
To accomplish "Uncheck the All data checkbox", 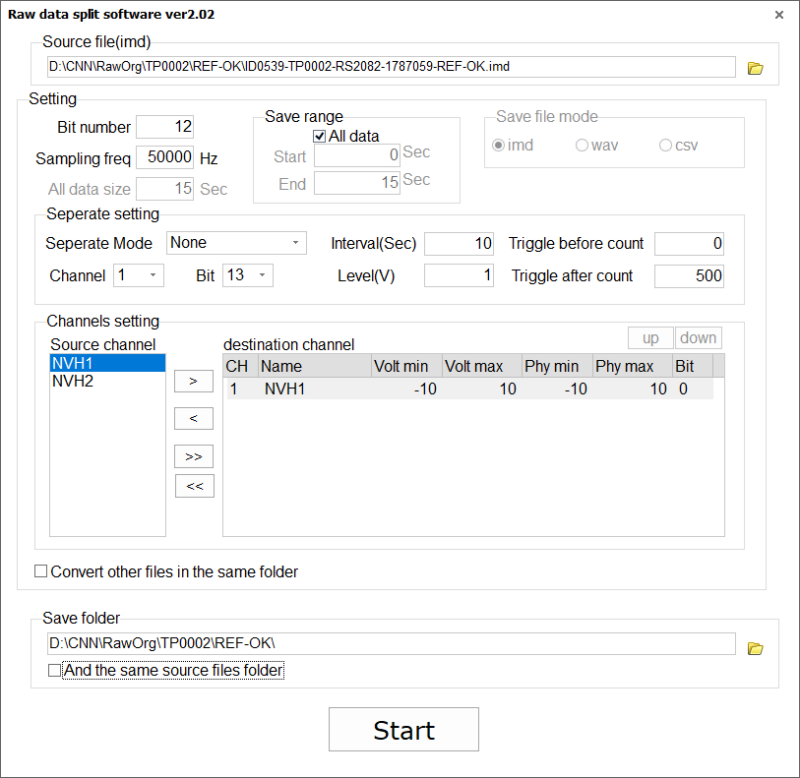I will tap(319, 136).
